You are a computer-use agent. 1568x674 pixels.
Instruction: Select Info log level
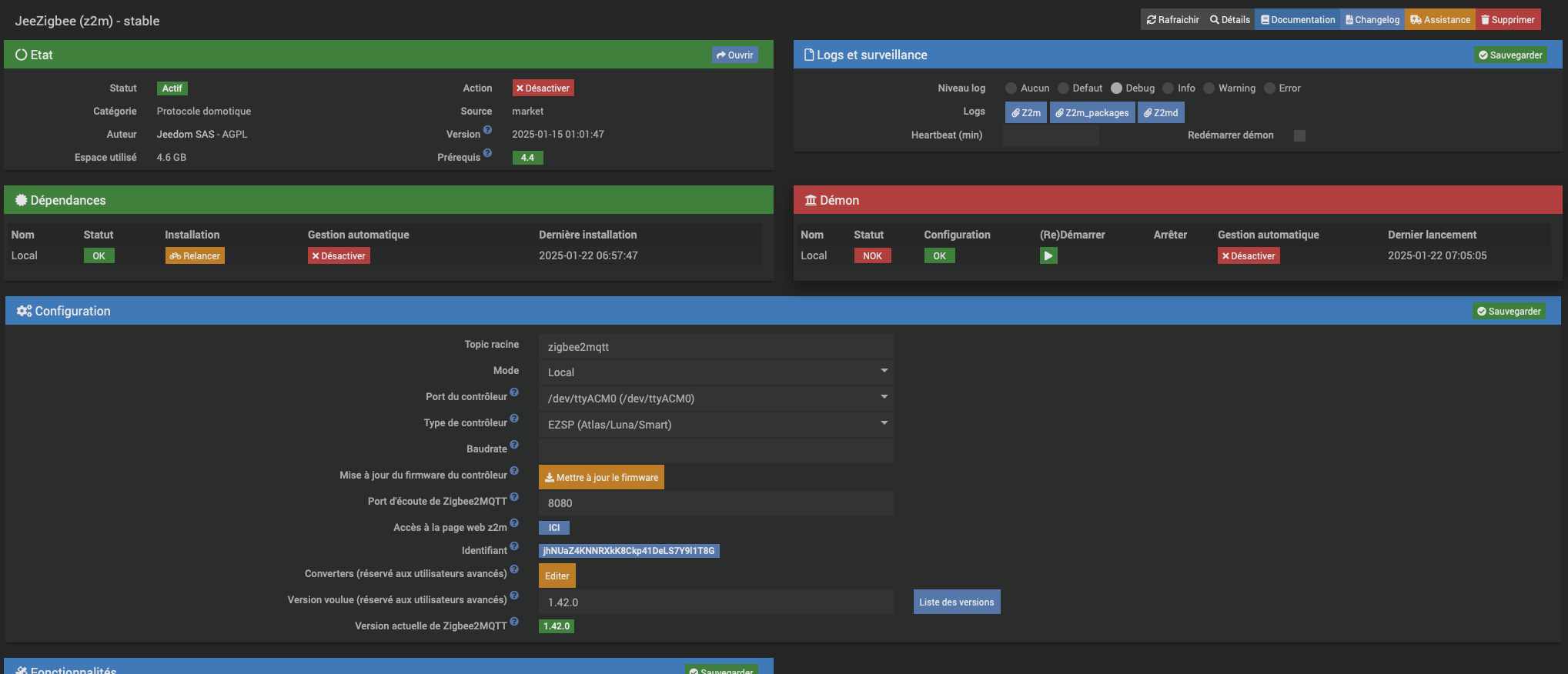point(1168,88)
